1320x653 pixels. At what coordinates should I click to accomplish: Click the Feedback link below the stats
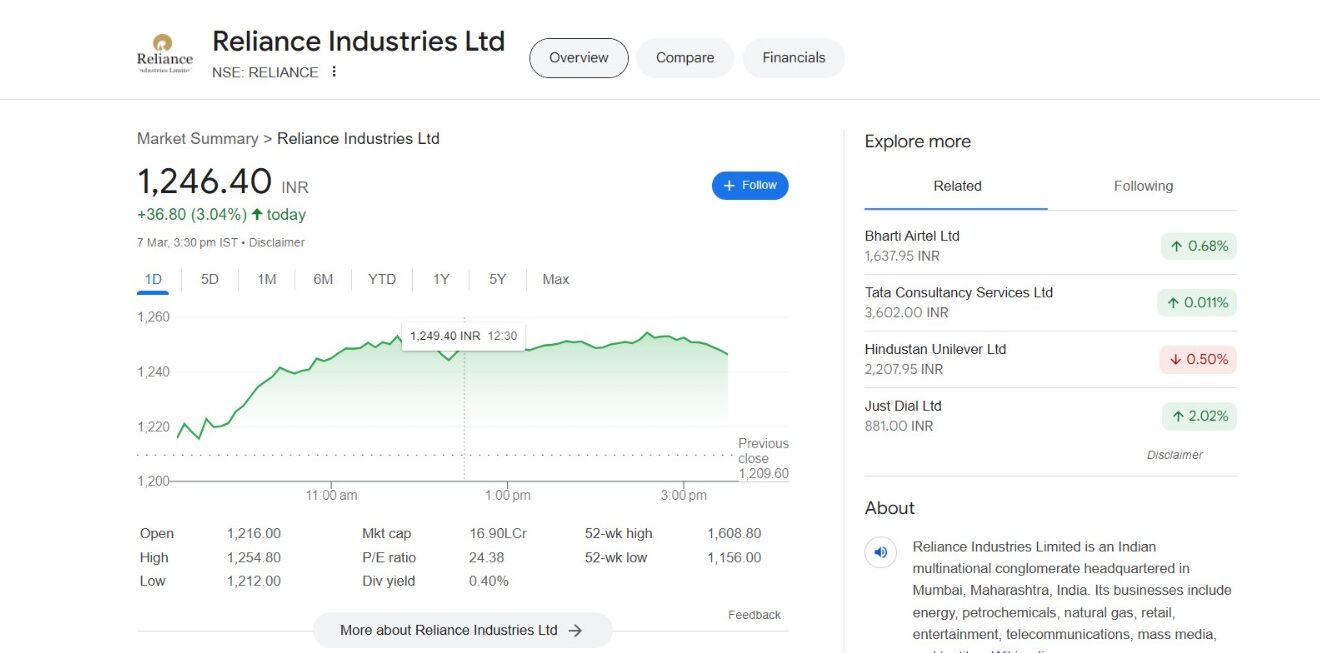pyautogui.click(x=754, y=615)
